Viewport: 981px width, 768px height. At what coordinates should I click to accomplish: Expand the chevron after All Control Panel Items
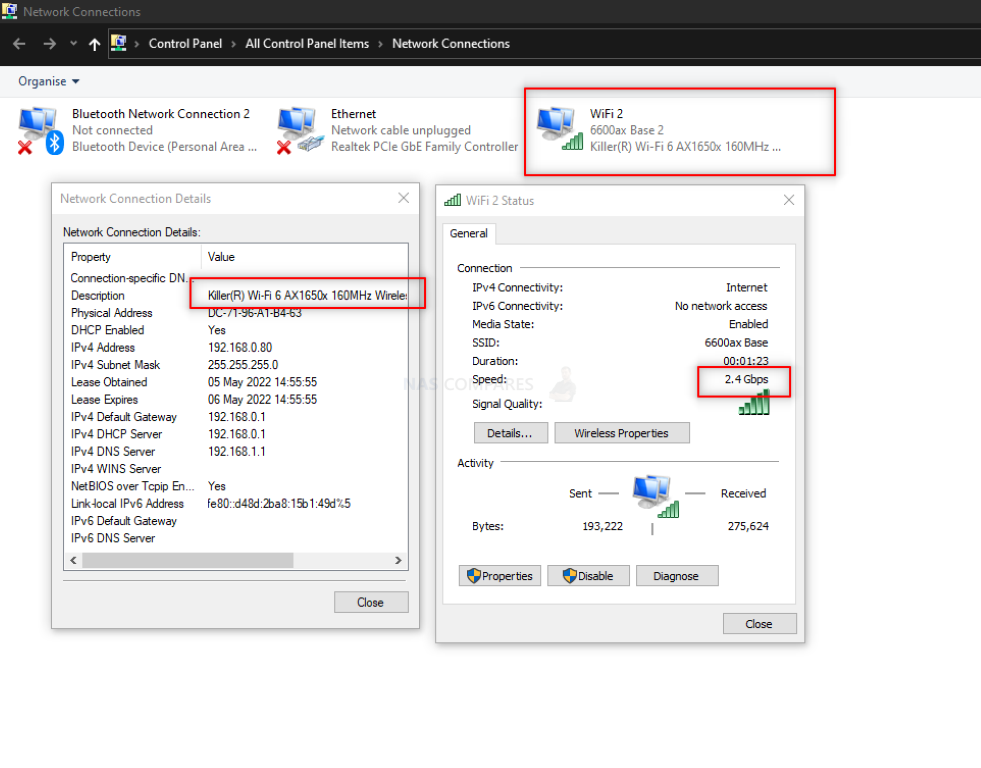tap(380, 44)
